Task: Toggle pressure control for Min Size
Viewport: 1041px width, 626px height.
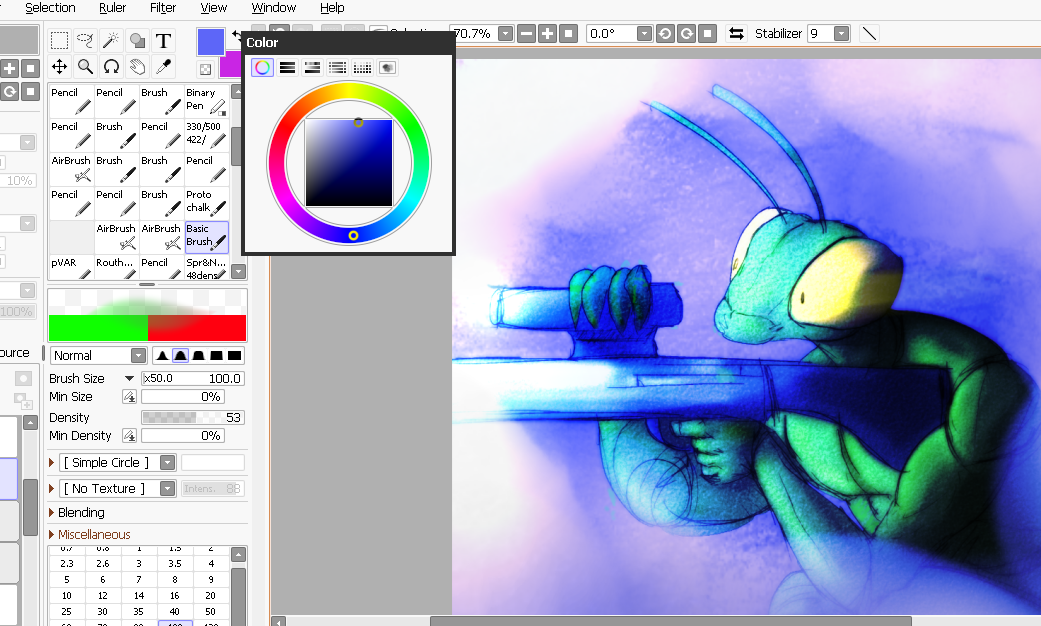Action: pyautogui.click(x=129, y=397)
